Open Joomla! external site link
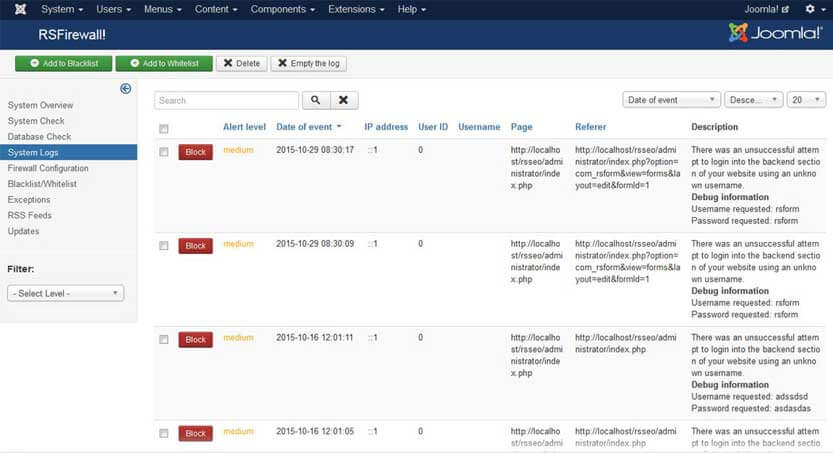833x453 pixels. click(x=766, y=9)
